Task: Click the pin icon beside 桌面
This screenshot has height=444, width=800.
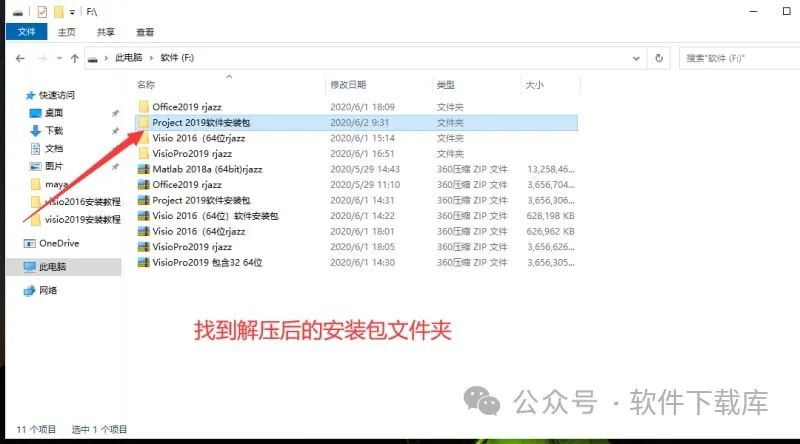Action: 115,113
